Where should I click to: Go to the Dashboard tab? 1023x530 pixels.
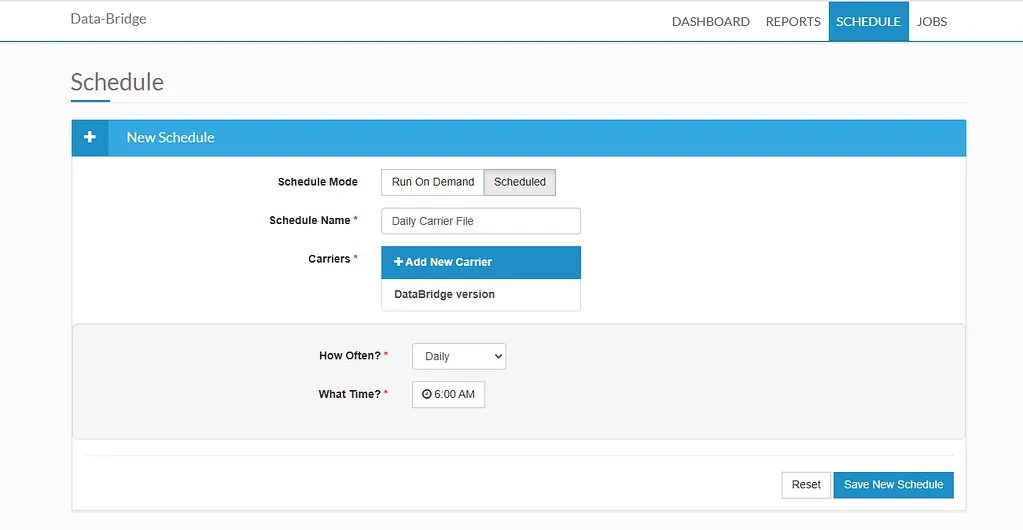pos(710,22)
